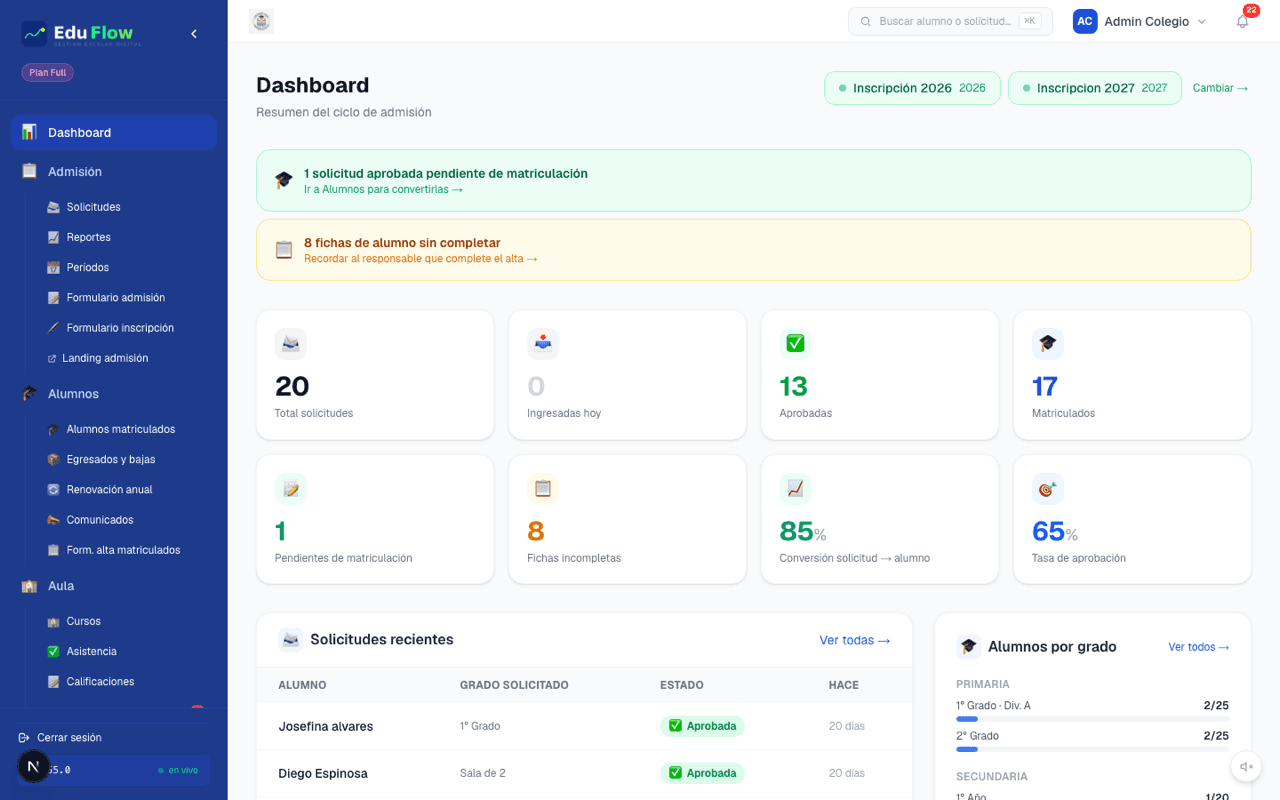Click the Cambiar period link
Viewport: 1280px width, 800px height.
tap(1220, 88)
